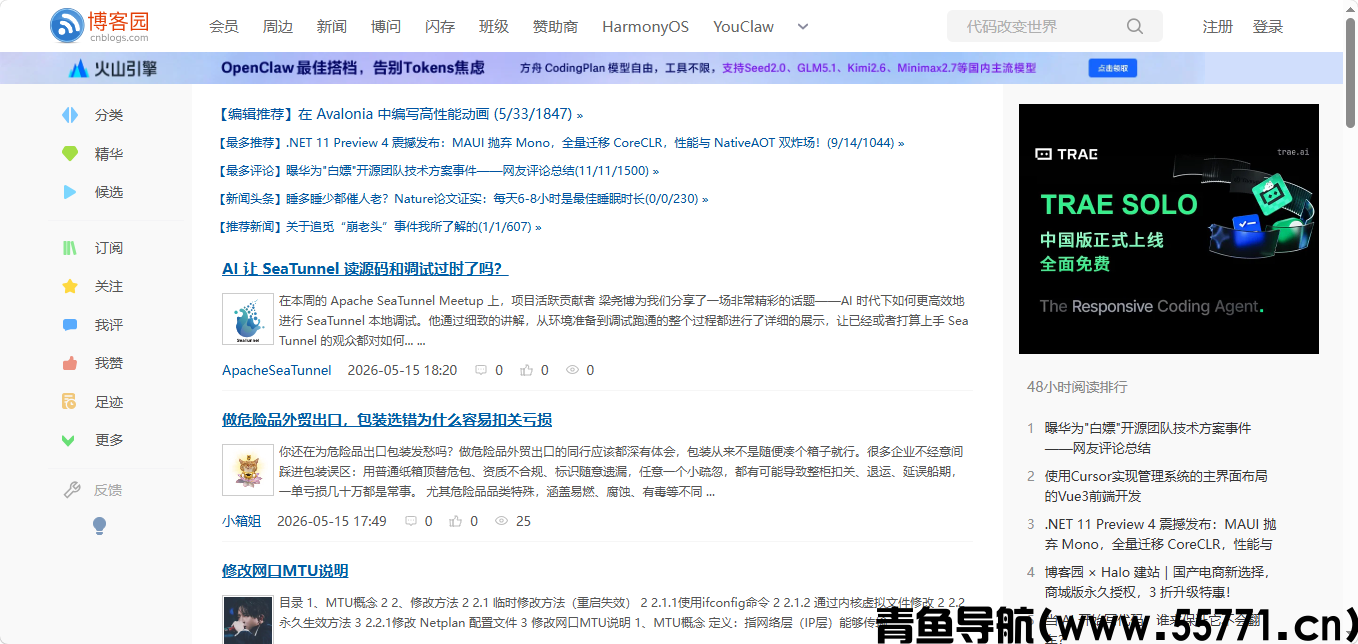
Task: Open ranking item 3 .NET 11 Preview 4
Action: [1160, 534]
